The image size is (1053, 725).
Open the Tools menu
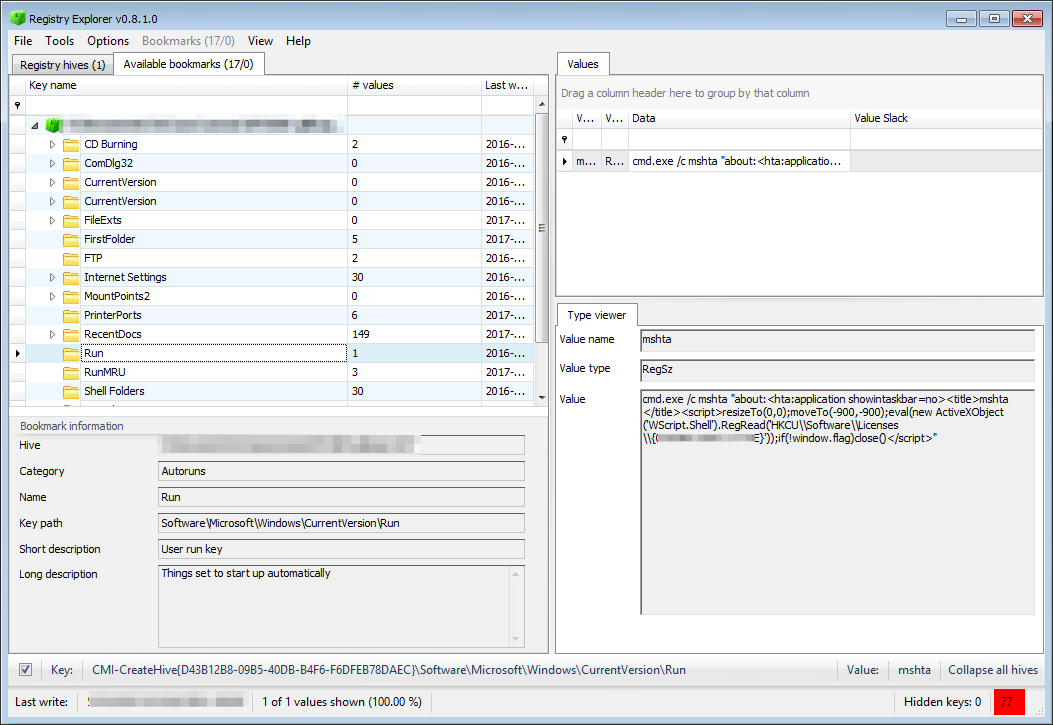60,41
